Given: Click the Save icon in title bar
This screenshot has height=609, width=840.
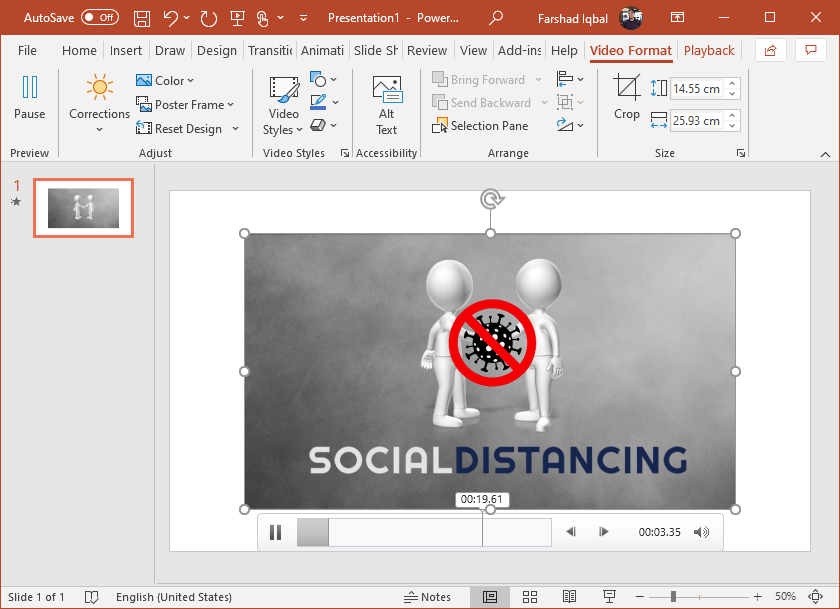Looking at the screenshot, I should [x=142, y=18].
